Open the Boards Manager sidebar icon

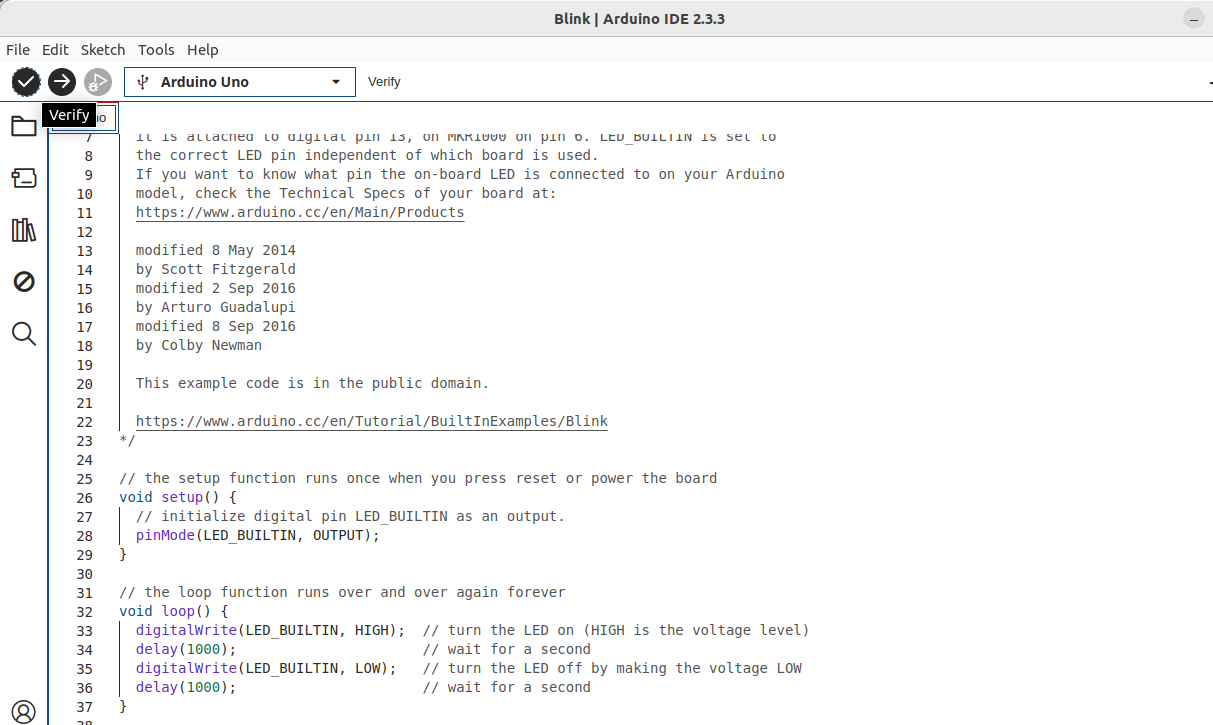pos(24,178)
